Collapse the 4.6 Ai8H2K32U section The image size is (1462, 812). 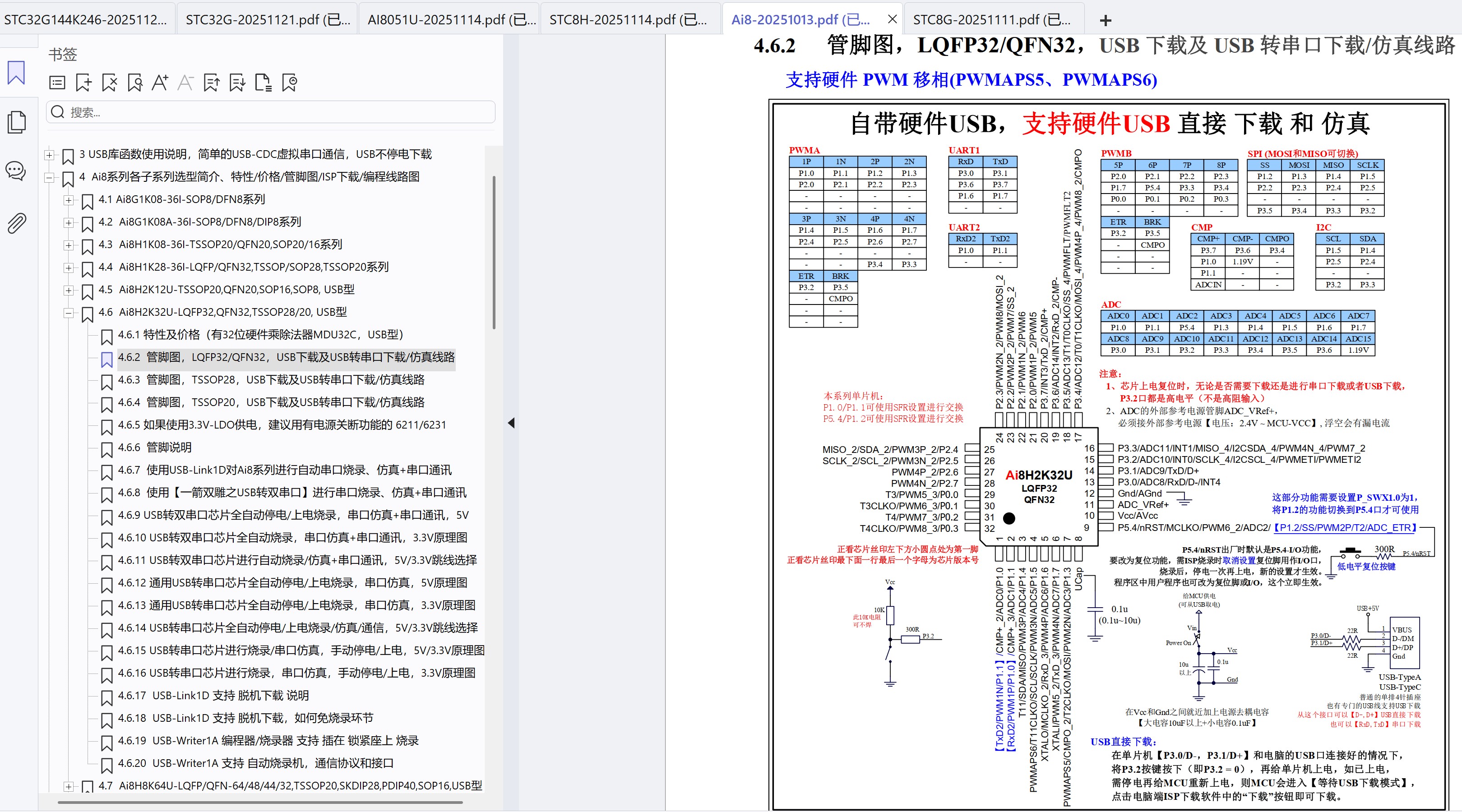69,313
